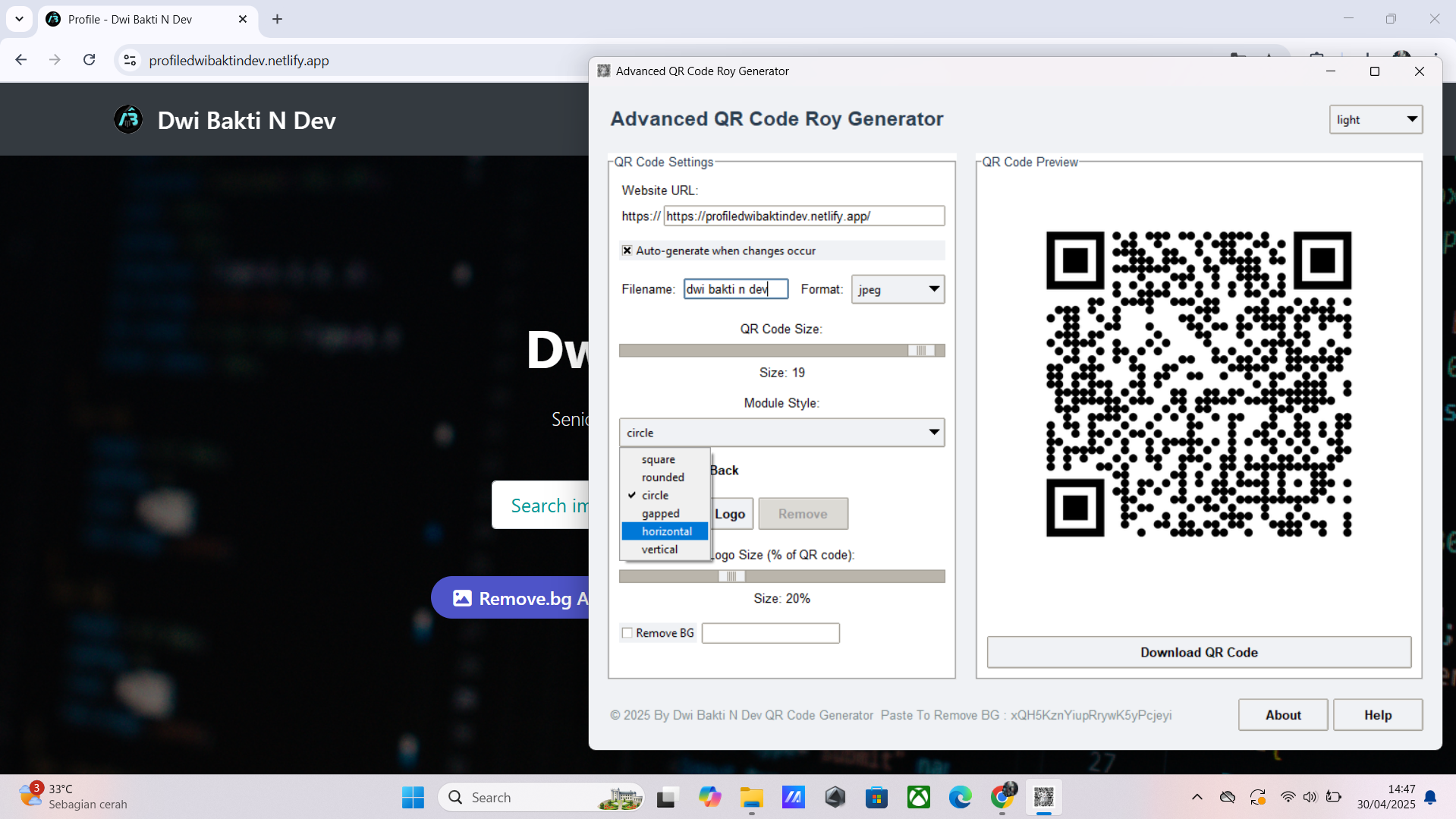Click the volume speaker tray icon
The image size is (1456, 819).
pyautogui.click(x=1310, y=797)
